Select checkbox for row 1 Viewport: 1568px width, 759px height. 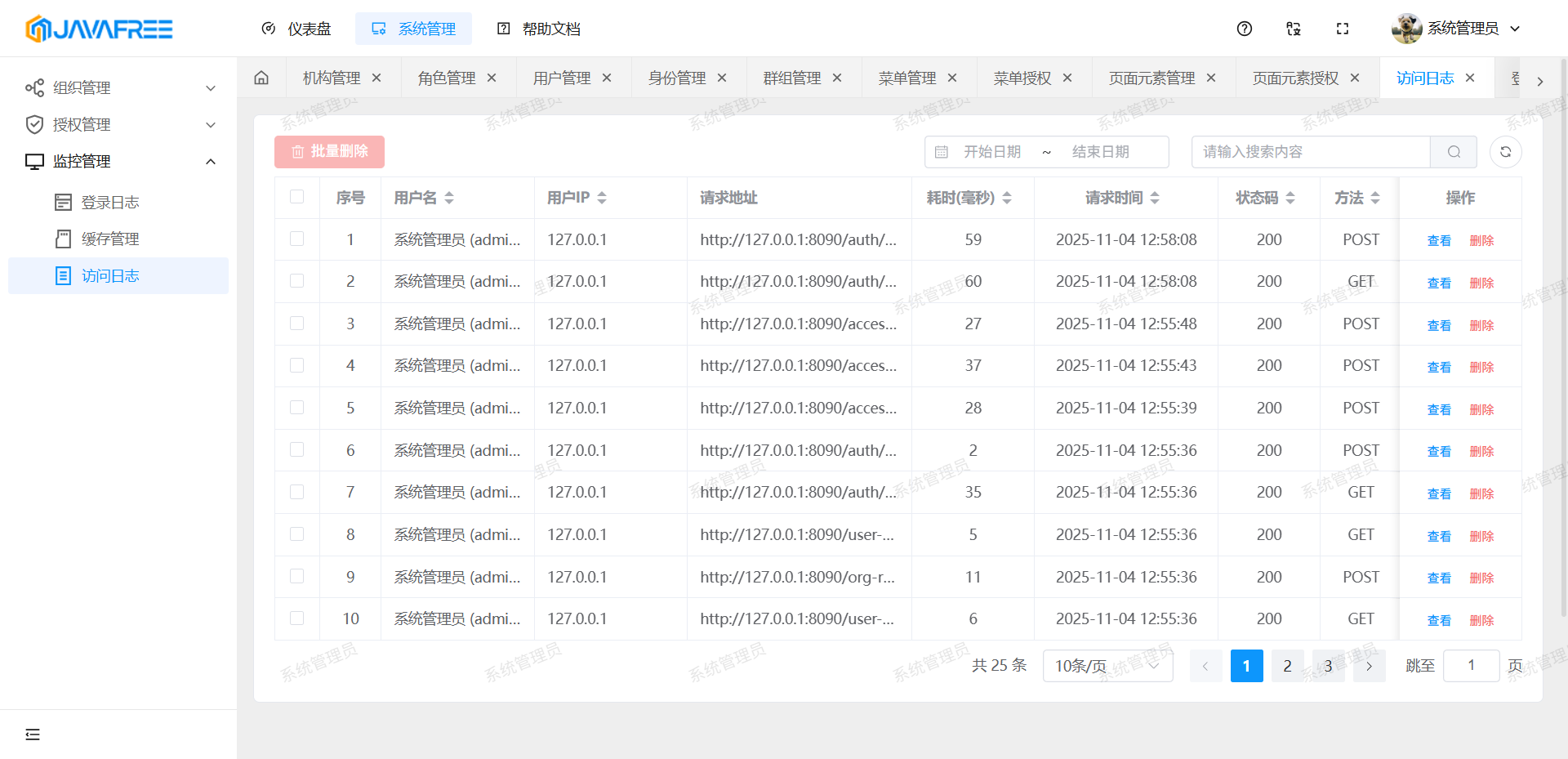(297, 239)
